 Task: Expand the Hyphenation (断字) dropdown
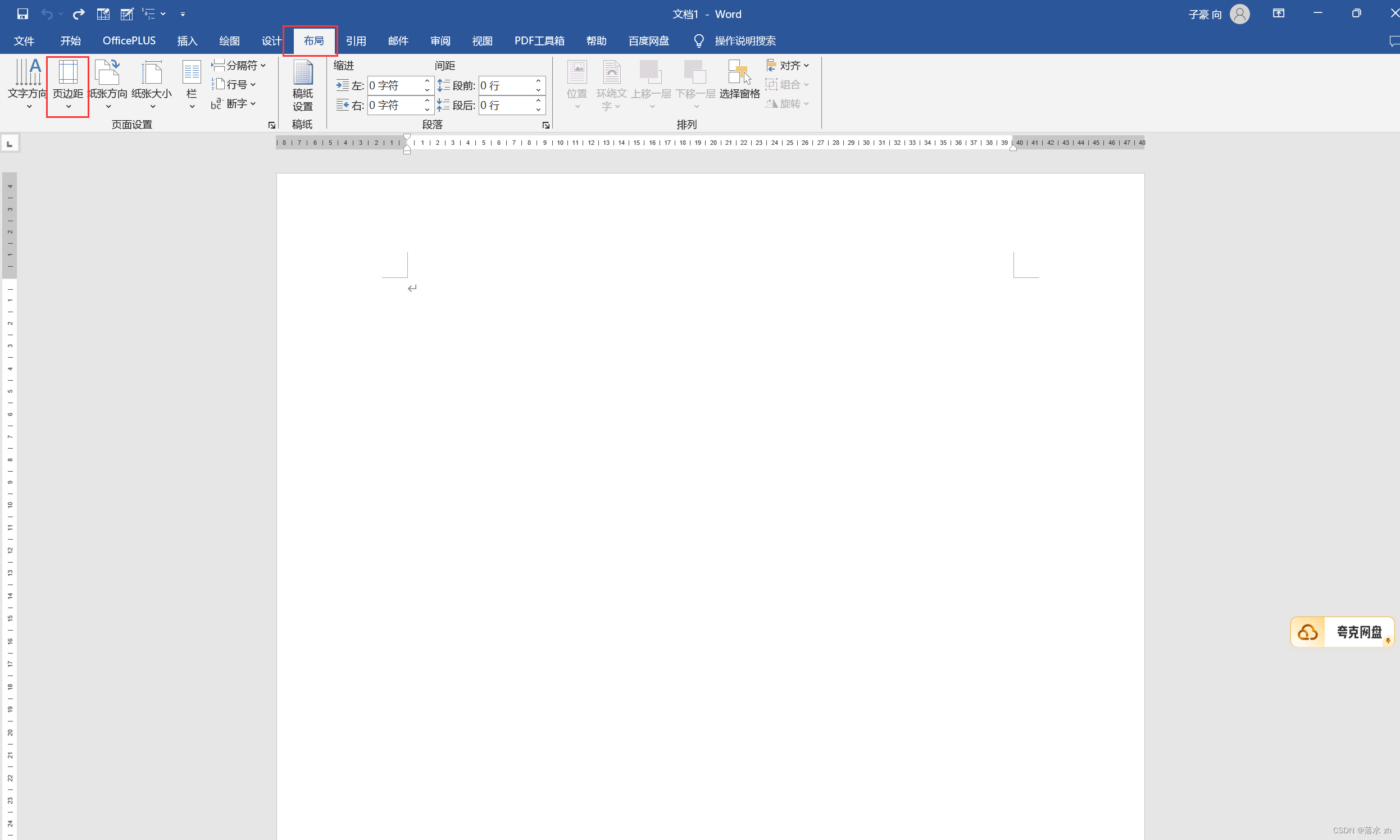[234, 103]
